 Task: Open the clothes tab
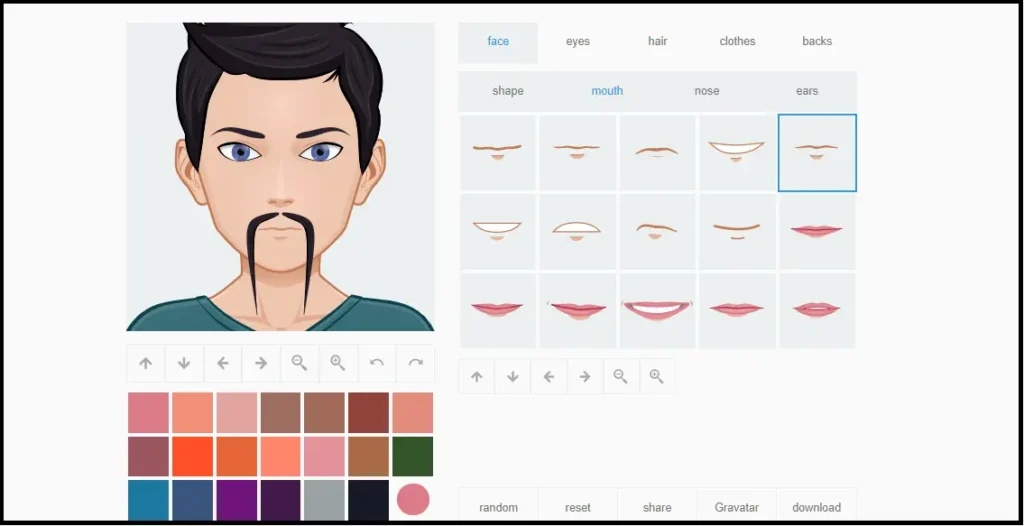737,41
